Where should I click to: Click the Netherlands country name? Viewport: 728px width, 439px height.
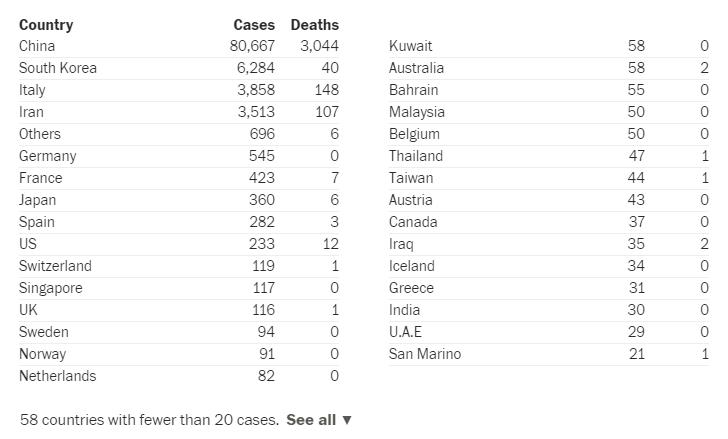pos(57,376)
